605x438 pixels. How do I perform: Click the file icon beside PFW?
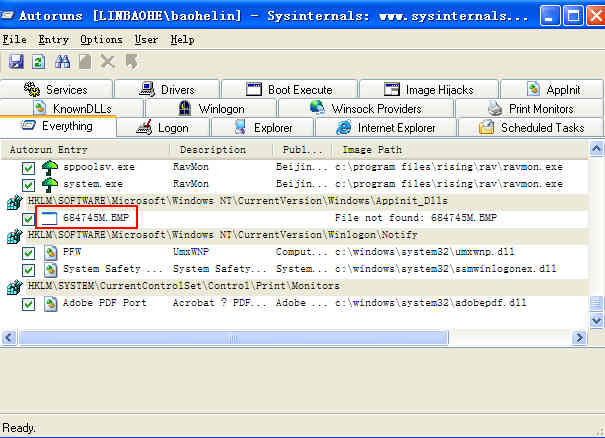pos(50,253)
